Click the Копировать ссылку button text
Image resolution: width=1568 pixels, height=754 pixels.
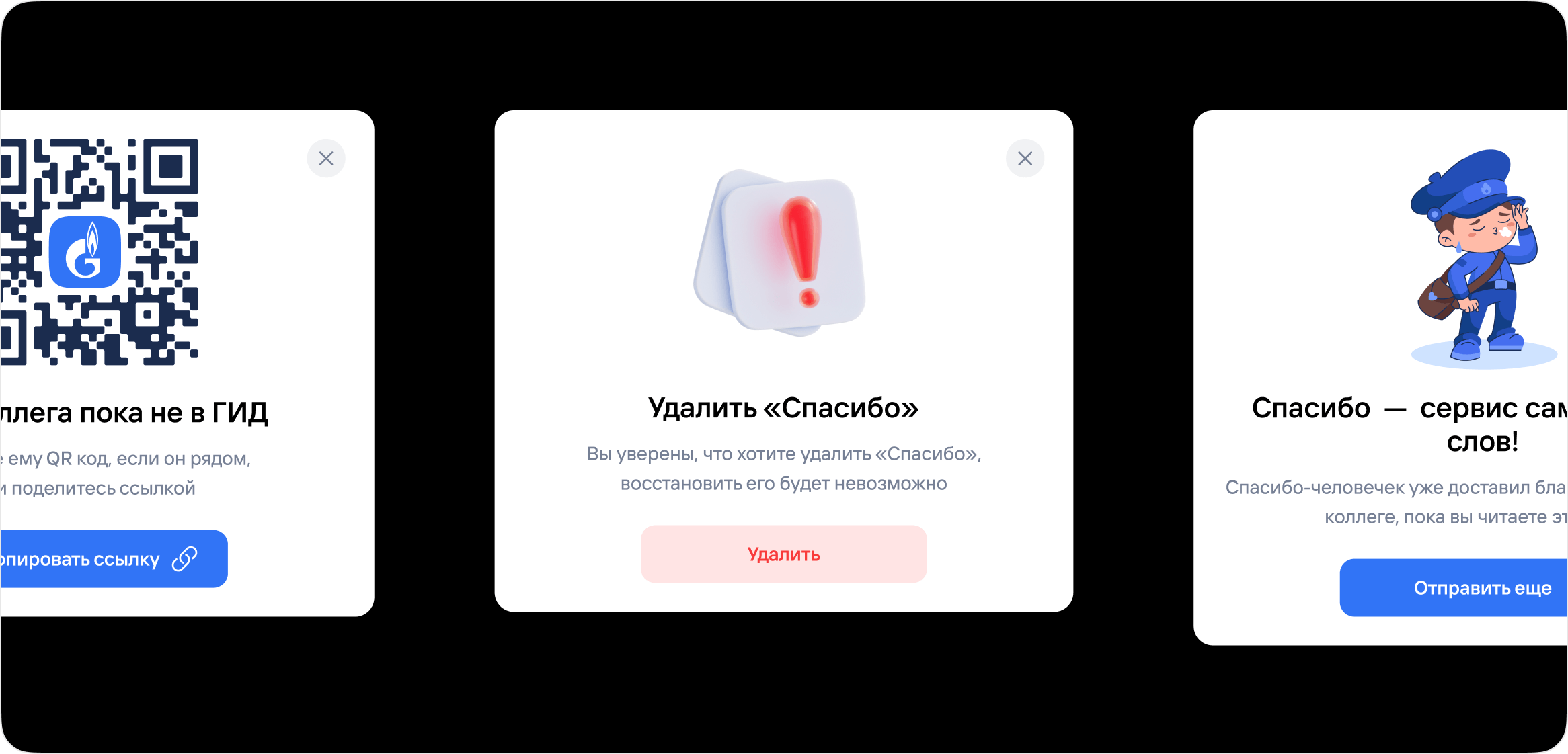[x=80, y=560]
